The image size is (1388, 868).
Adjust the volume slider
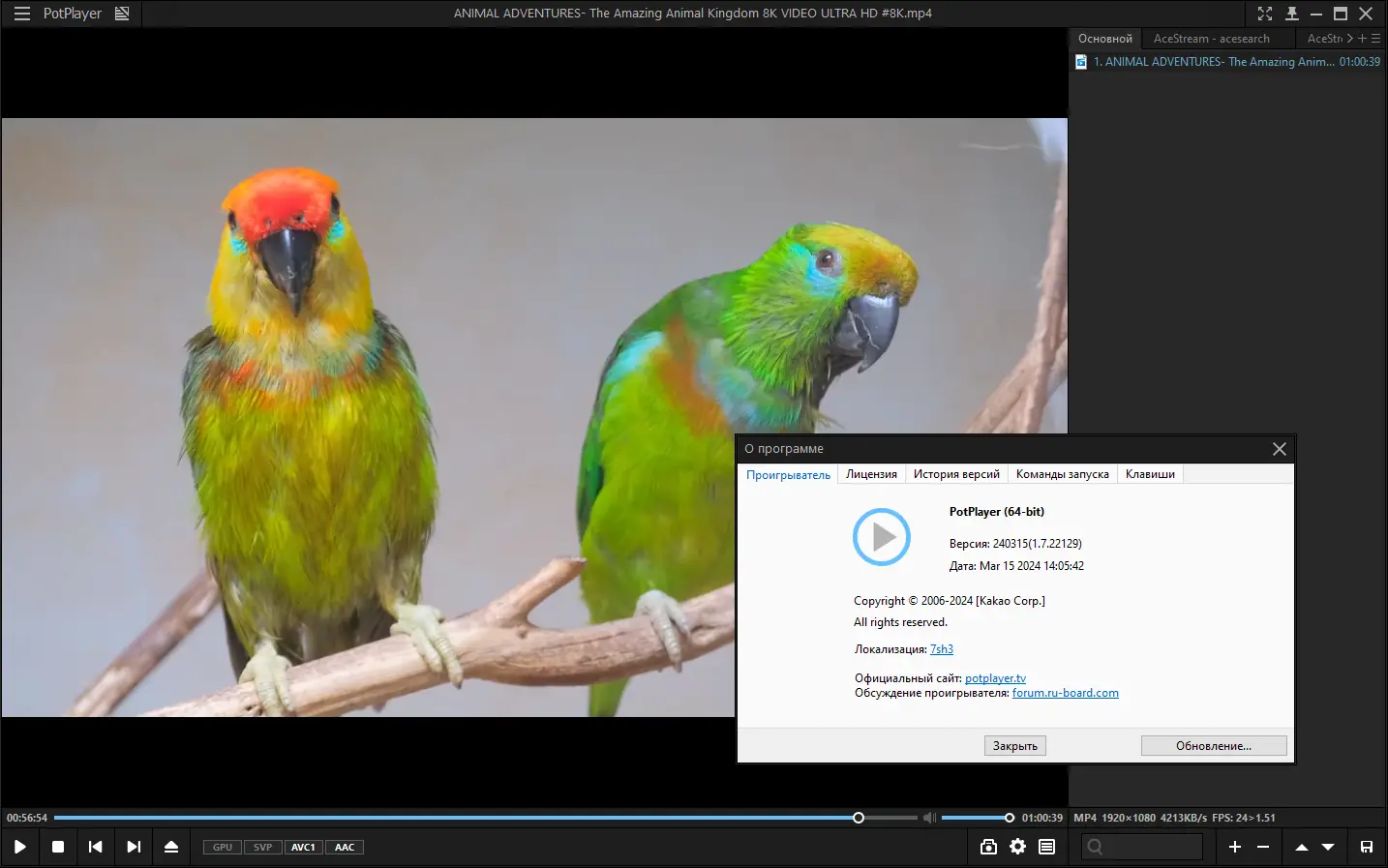tap(978, 818)
